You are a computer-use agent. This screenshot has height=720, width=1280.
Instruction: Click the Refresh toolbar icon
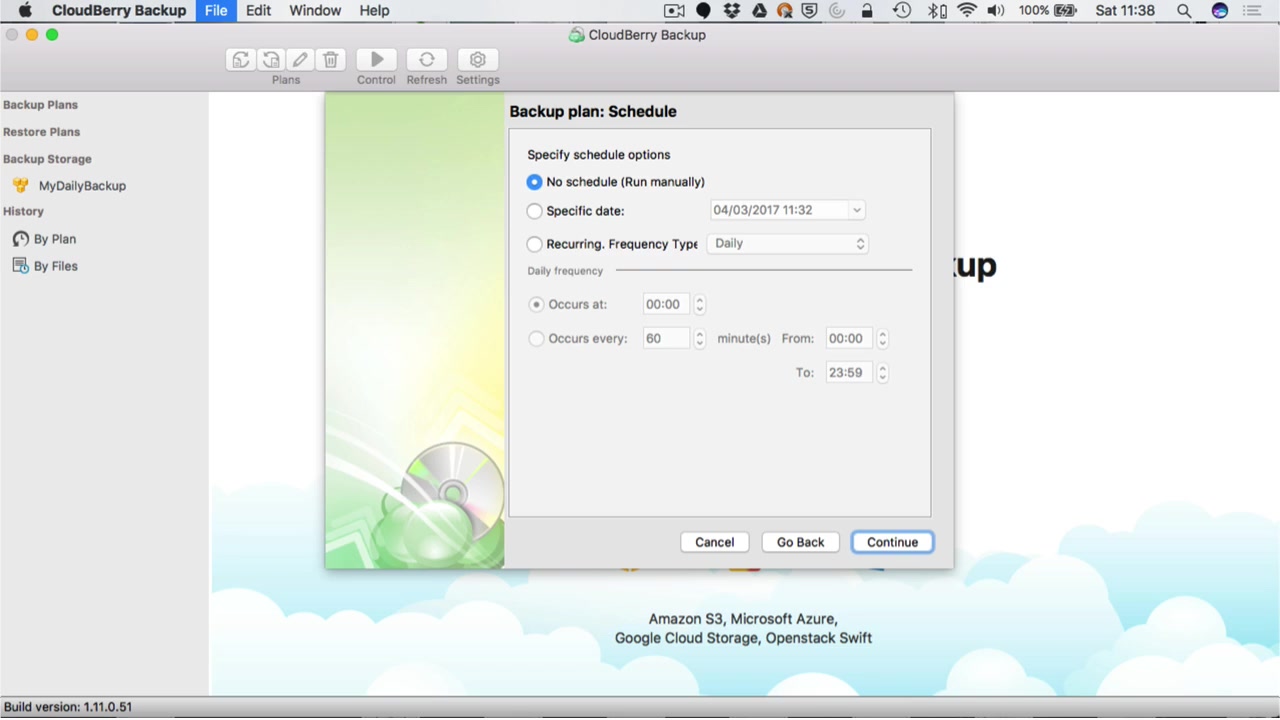[427, 60]
